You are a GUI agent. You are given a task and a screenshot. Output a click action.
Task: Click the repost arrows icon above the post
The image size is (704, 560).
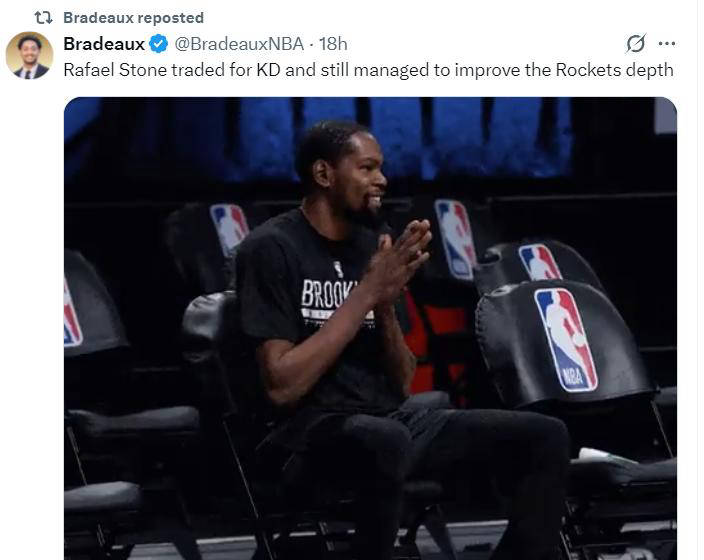(44, 18)
